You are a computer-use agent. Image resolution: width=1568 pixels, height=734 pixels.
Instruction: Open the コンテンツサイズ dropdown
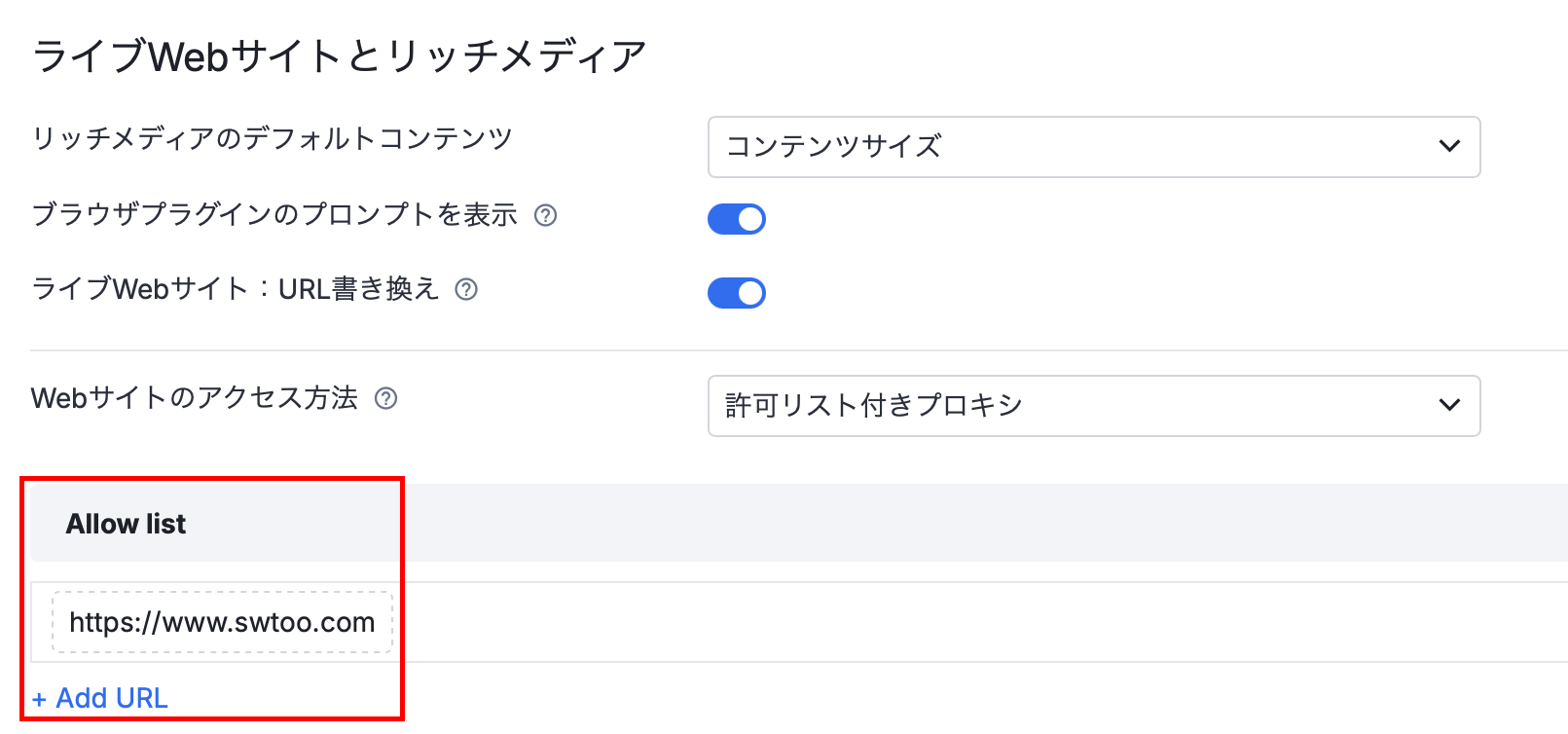coord(1093,147)
